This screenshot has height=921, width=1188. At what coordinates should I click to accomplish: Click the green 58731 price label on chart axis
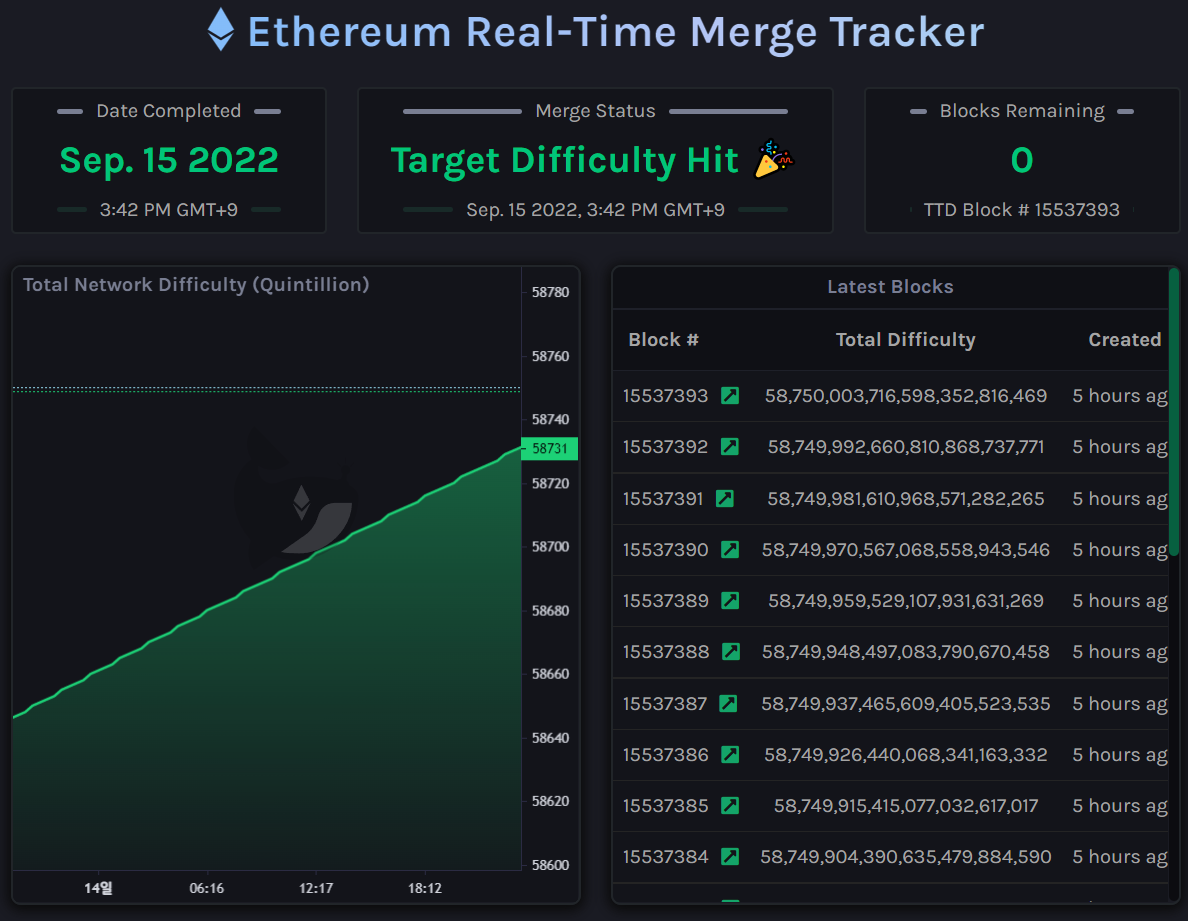pos(550,449)
